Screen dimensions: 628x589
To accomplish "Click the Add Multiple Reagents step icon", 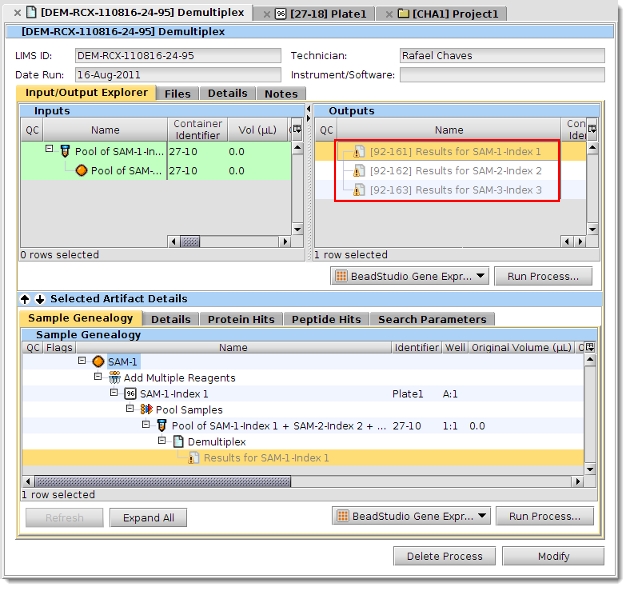I will pyautogui.click(x=114, y=378).
